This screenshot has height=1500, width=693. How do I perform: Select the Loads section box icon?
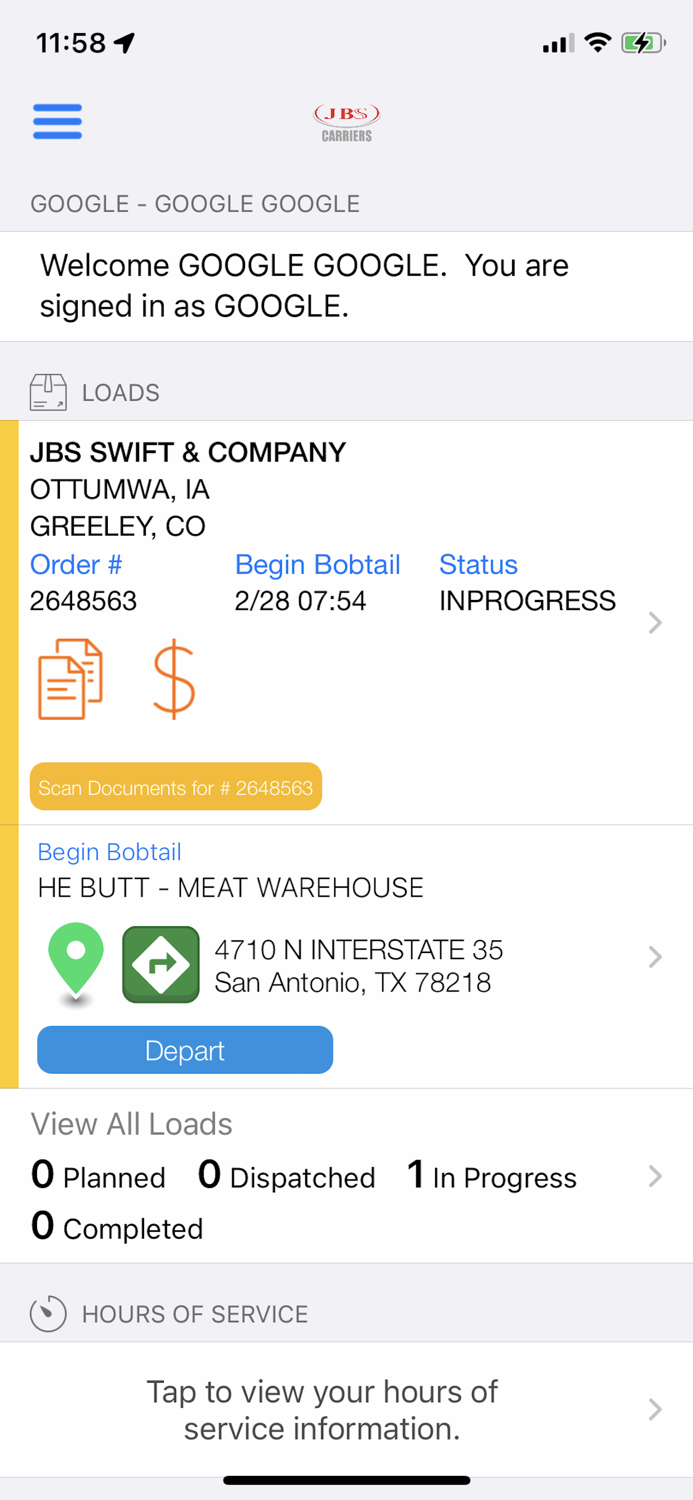pos(46,392)
